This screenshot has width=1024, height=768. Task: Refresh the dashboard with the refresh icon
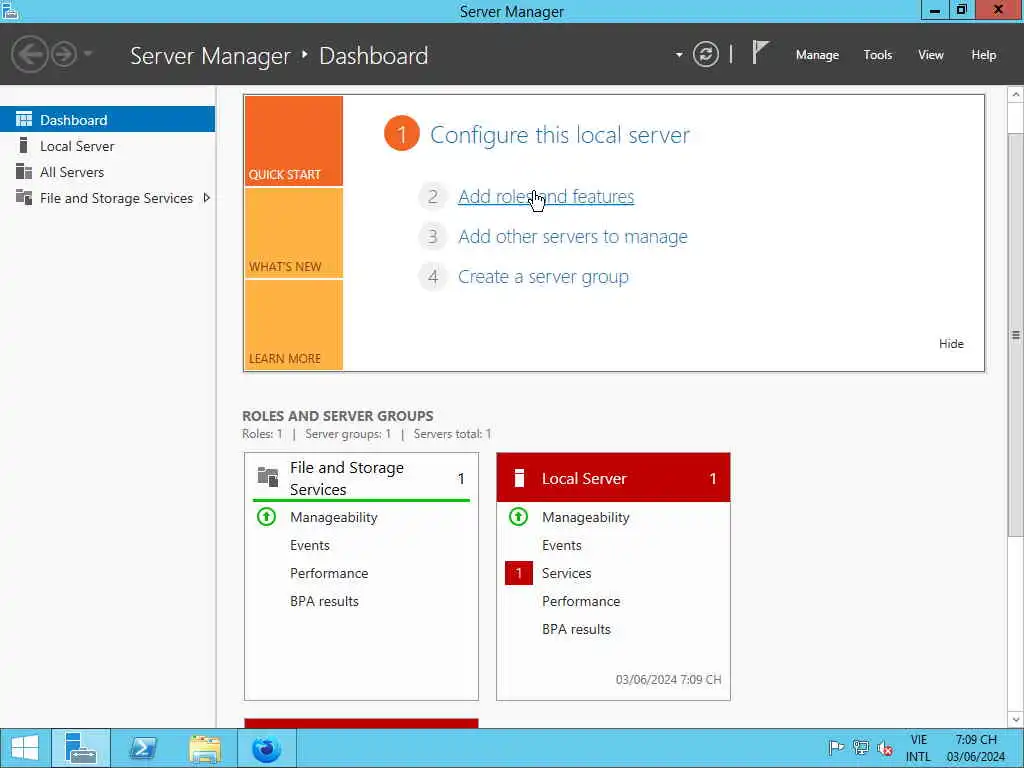[705, 54]
